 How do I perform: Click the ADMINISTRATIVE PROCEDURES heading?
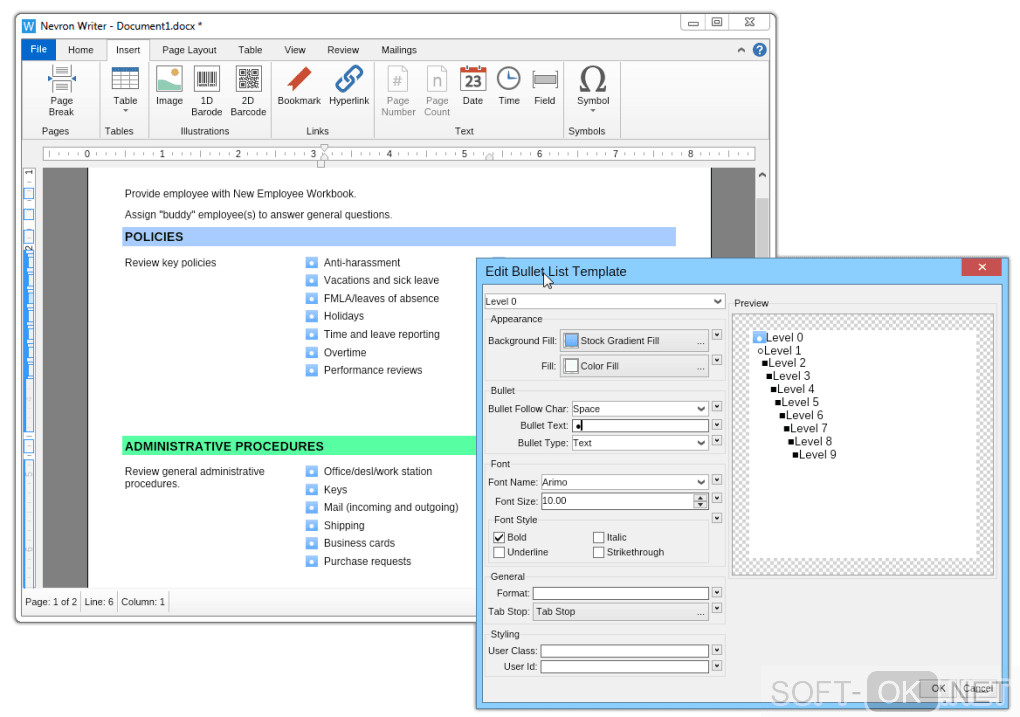coord(224,446)
